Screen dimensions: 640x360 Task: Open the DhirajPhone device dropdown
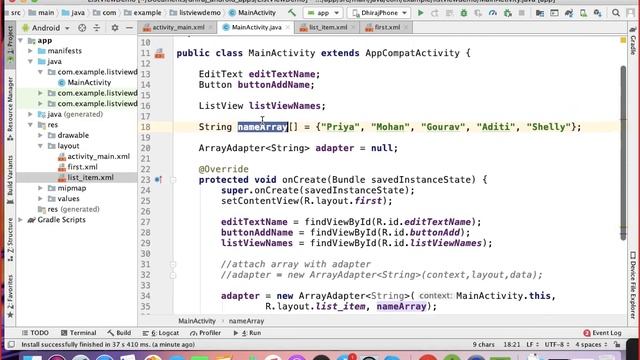379,13
